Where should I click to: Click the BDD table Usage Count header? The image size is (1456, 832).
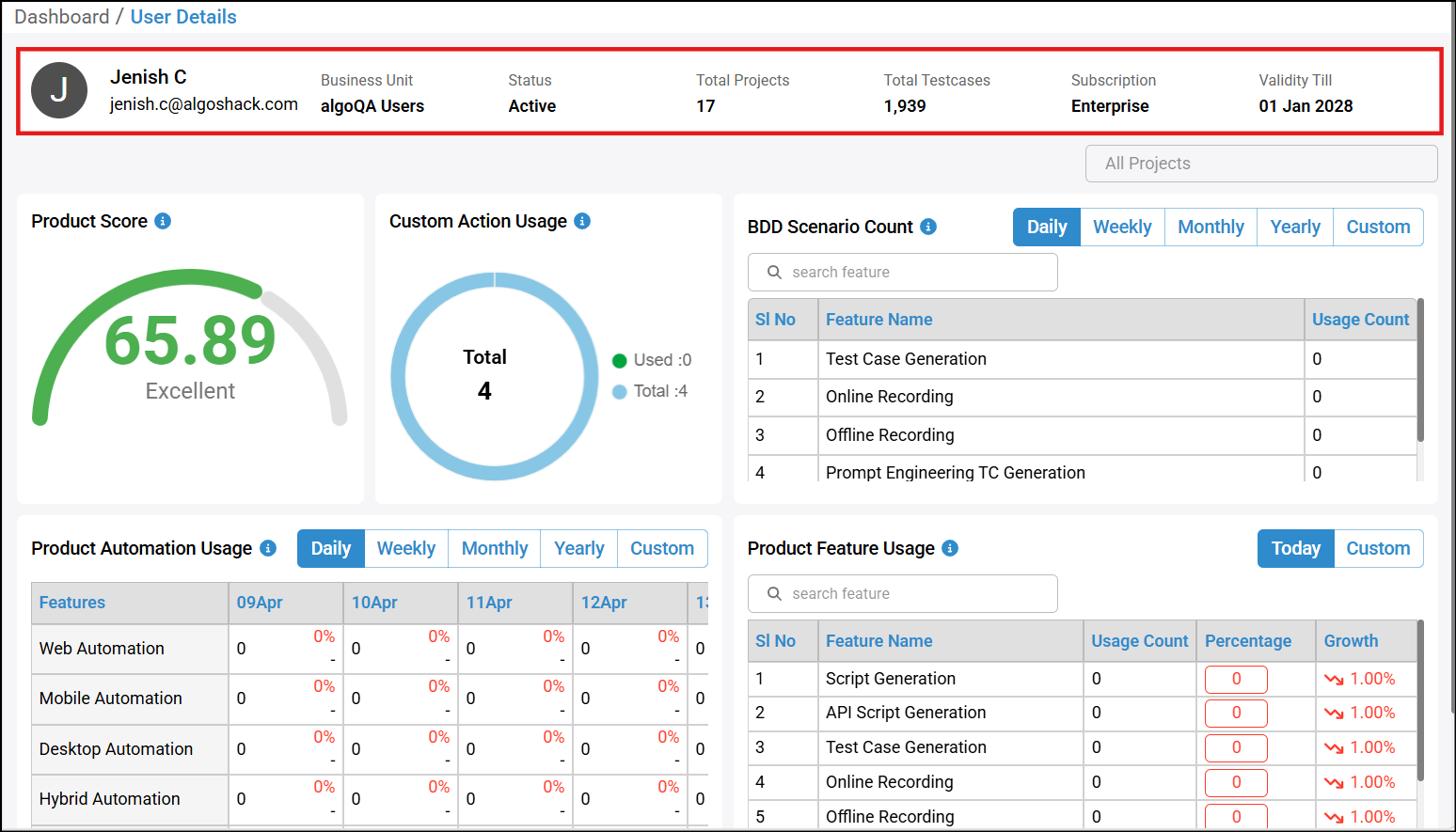click(1360, 320)
